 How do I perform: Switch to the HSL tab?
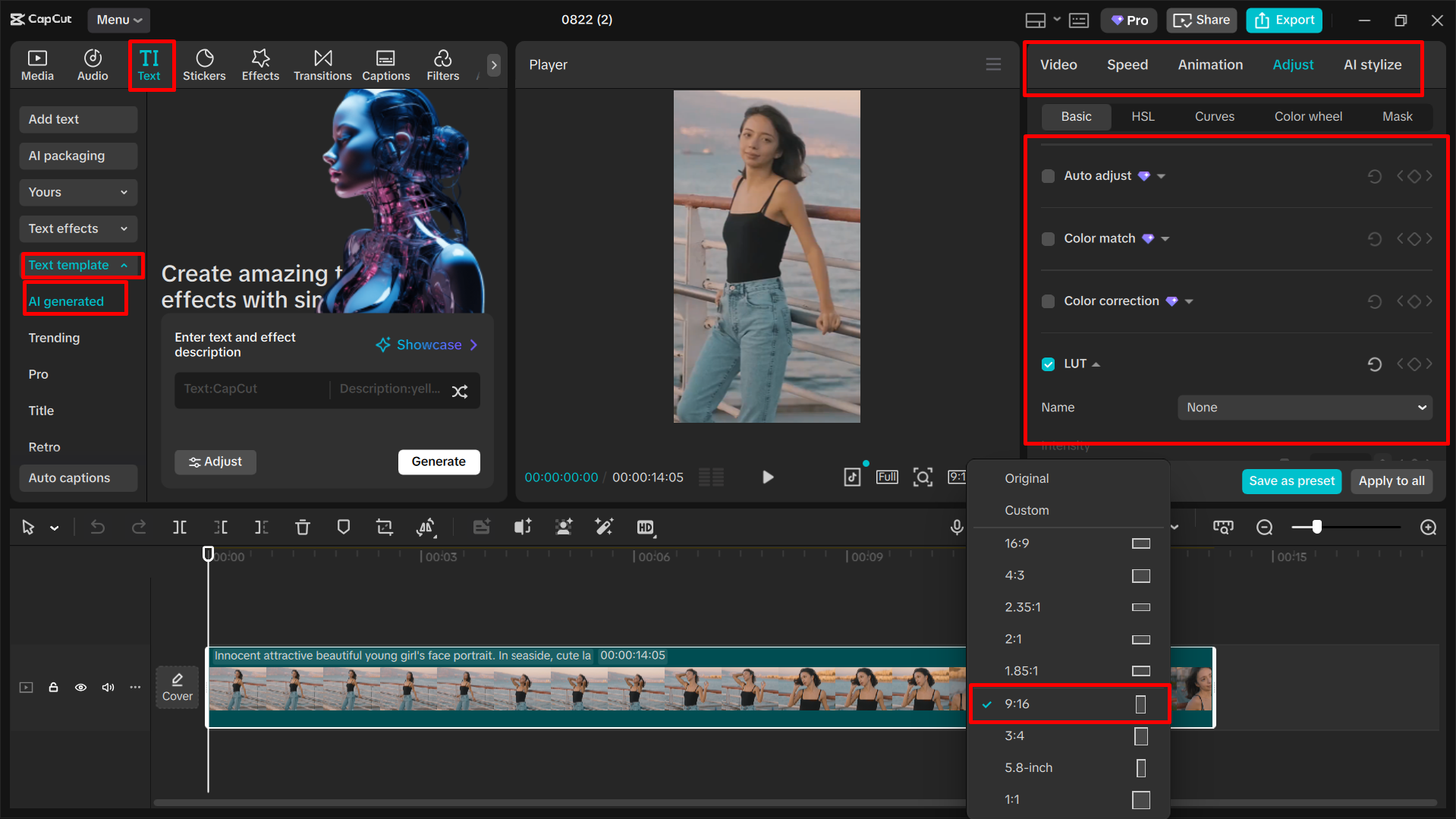(1143, 116)
